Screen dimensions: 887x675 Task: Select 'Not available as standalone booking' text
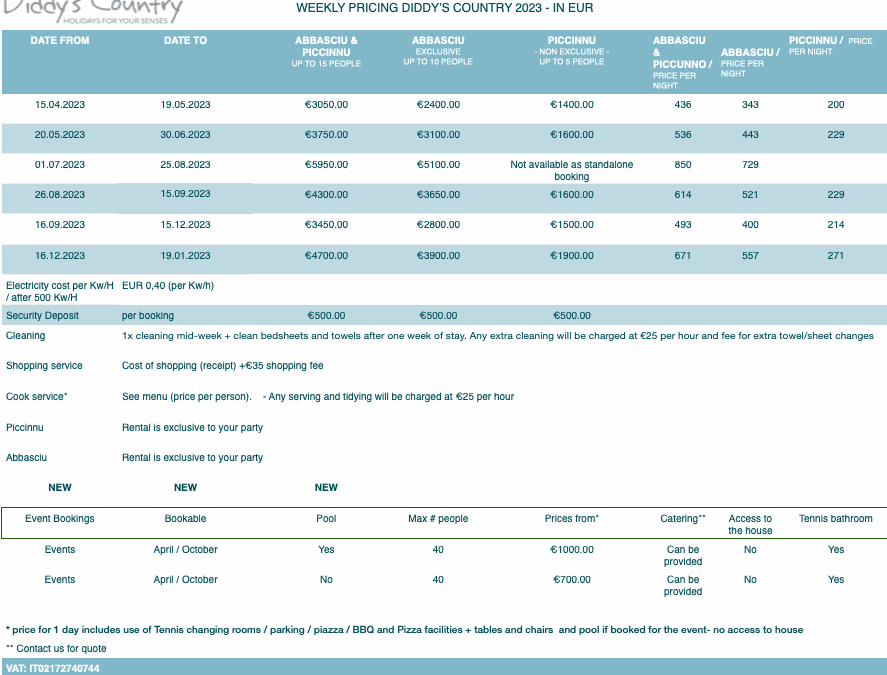tap(572, 170)
